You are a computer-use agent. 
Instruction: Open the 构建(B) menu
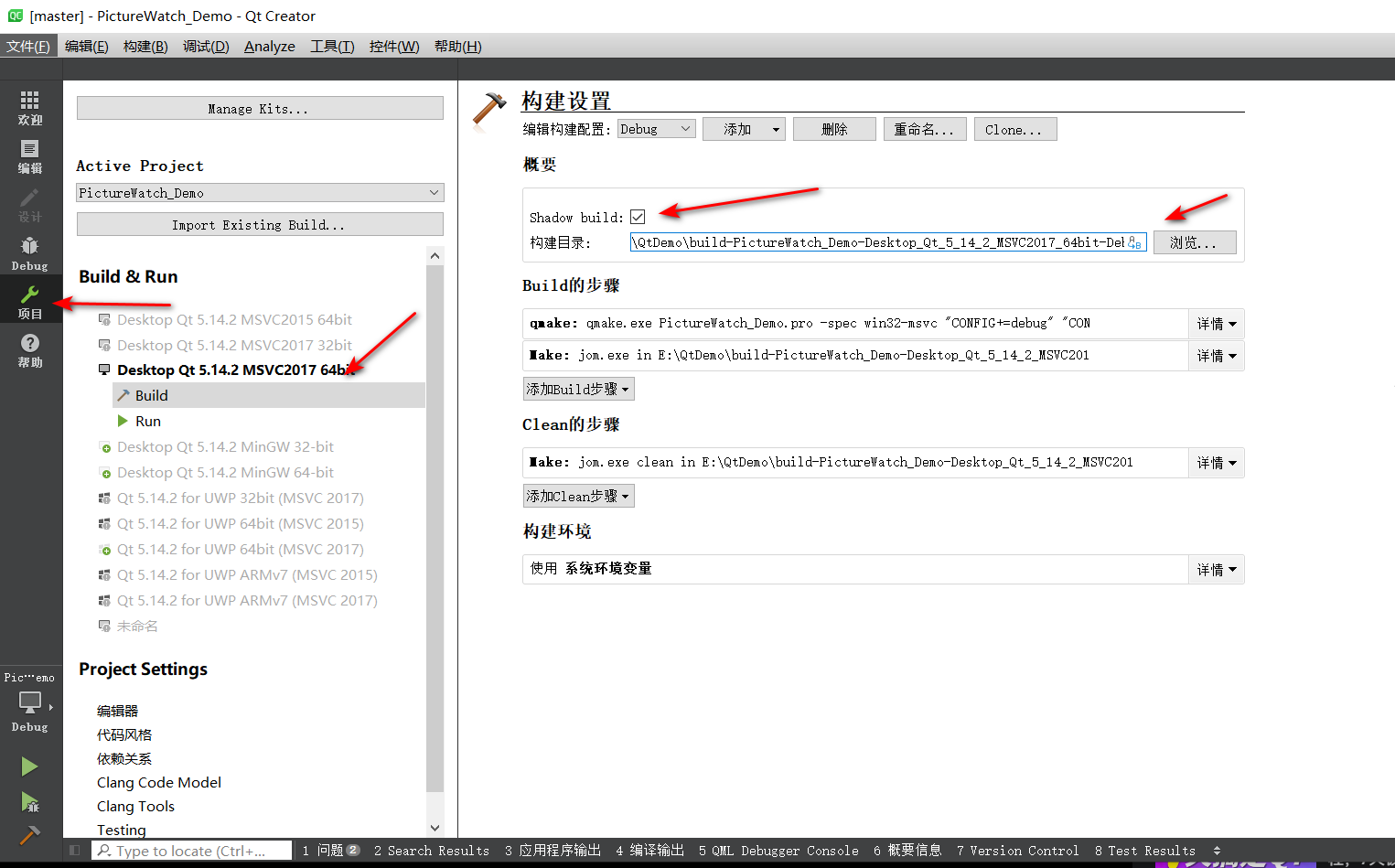[x=145, y=46]
